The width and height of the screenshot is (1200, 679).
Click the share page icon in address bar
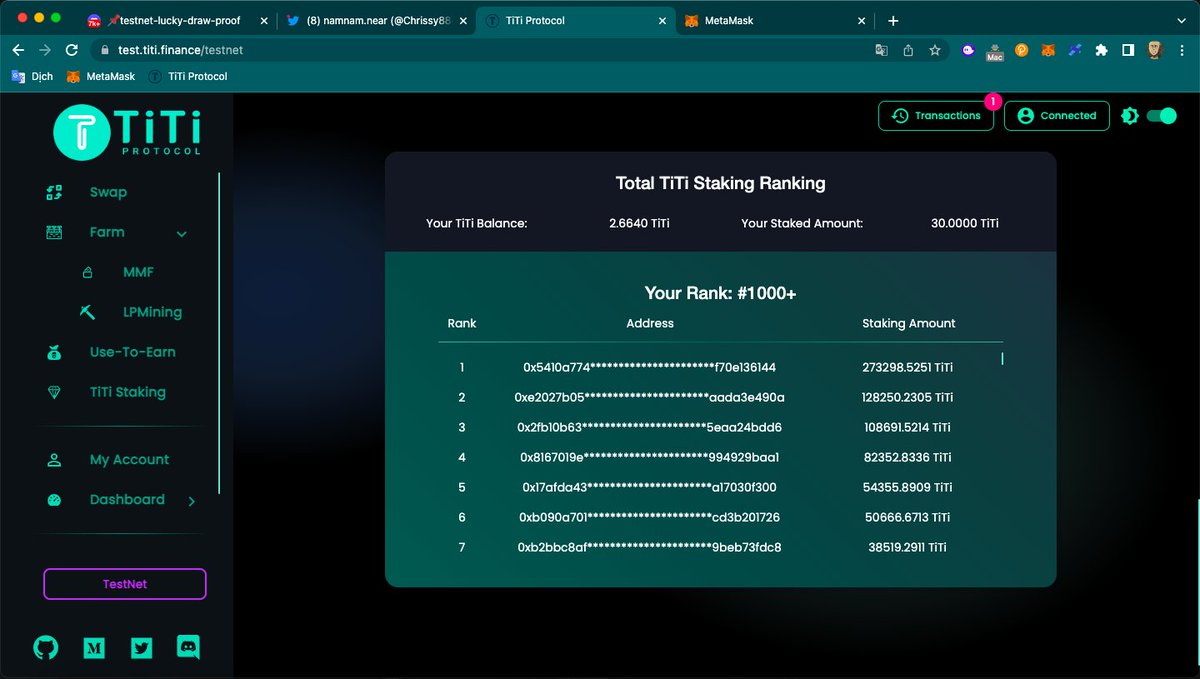[908, 50]
